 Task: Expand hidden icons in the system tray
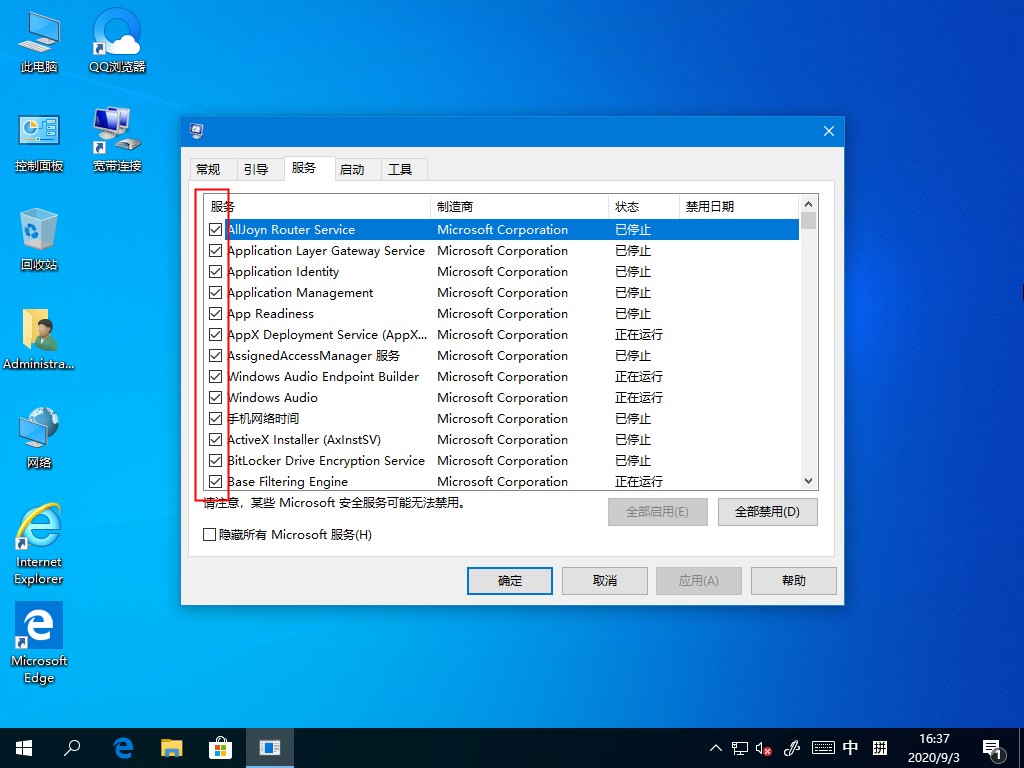715,747
